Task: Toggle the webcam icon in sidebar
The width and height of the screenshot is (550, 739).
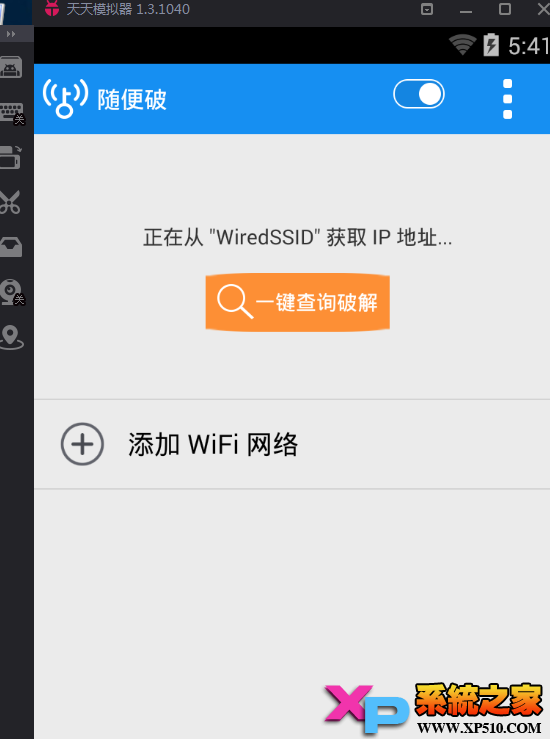Action: (x=12, y=292)
